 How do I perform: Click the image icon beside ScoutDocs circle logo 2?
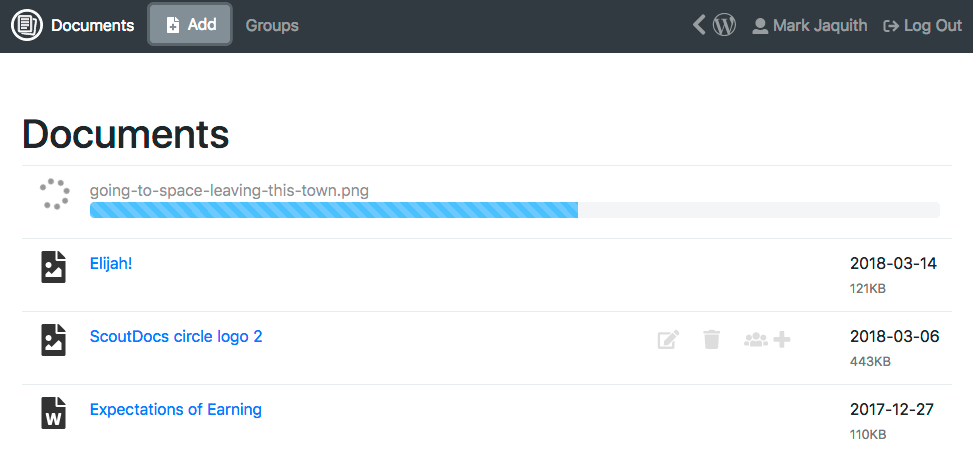(54, 340)
